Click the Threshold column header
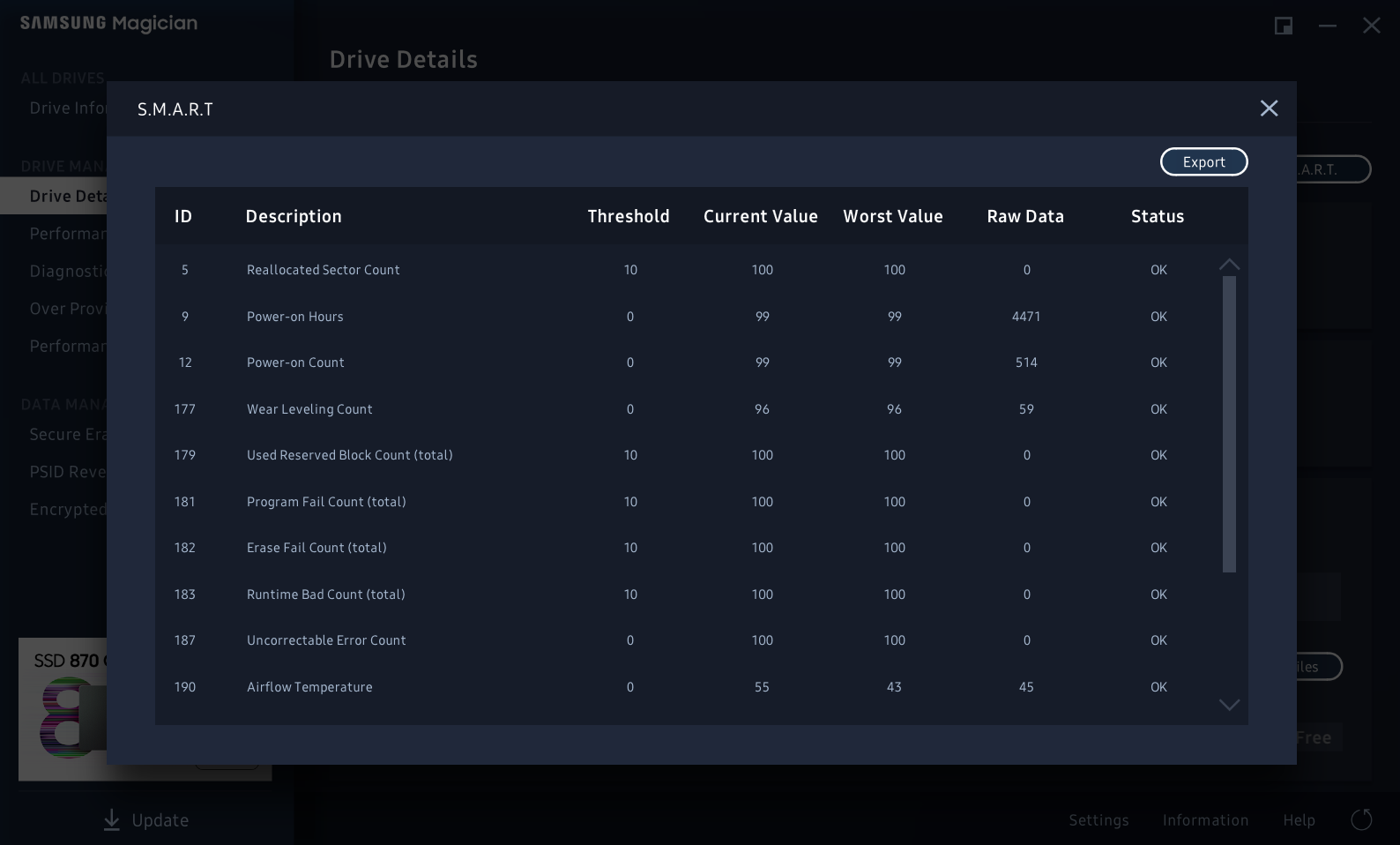The height and width of the screenshot is (845, 1400). pos(629,216)
